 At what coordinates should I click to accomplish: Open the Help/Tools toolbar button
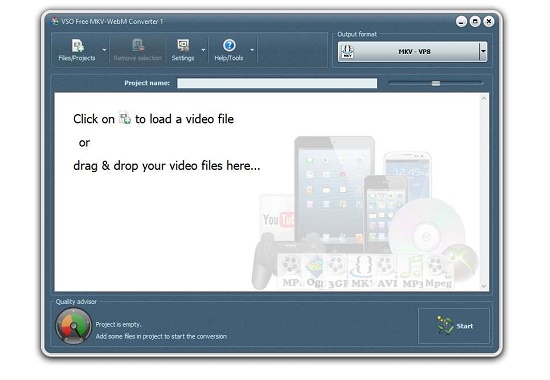click(x=229, y=50)
